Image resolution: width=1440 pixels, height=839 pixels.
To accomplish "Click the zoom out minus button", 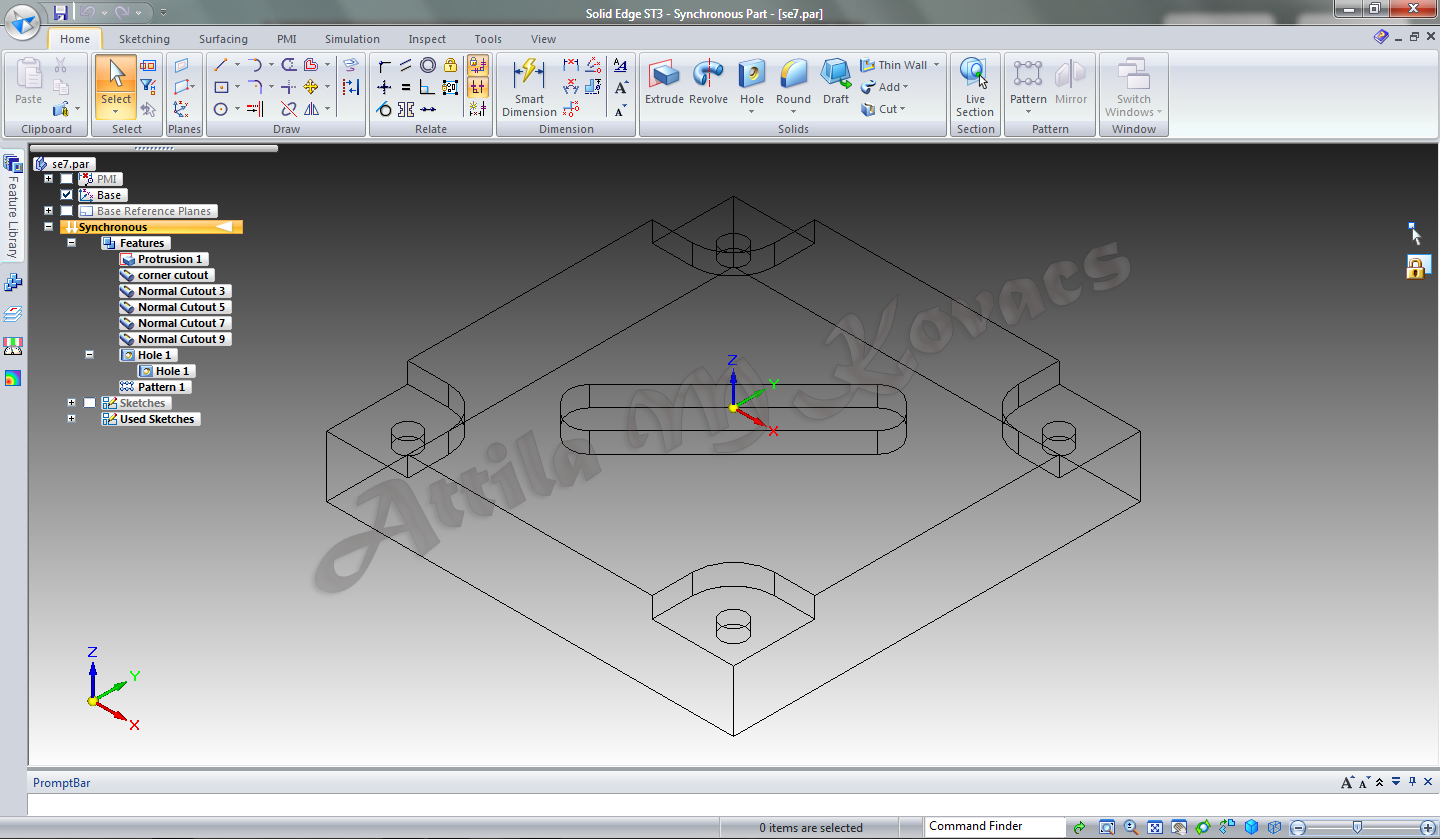I will [x=1297, y=827].
